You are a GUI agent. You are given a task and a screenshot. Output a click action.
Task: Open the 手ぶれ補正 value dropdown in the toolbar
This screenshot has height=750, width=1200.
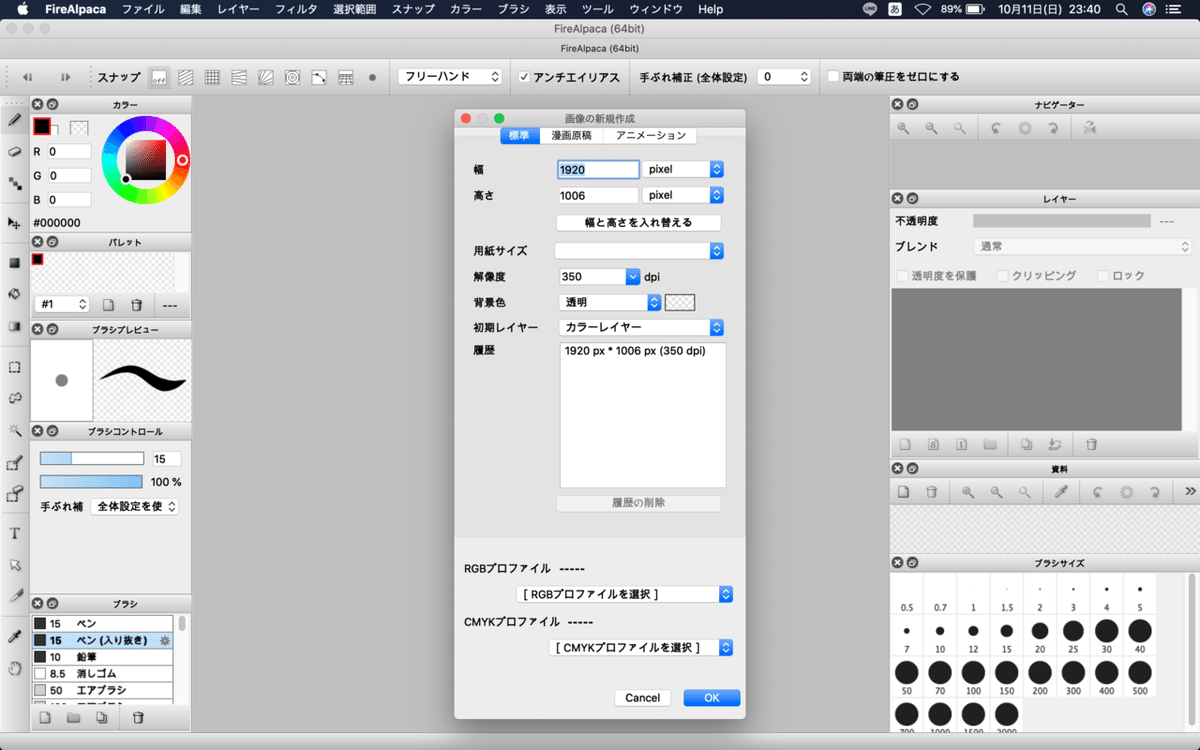[784, 77]
